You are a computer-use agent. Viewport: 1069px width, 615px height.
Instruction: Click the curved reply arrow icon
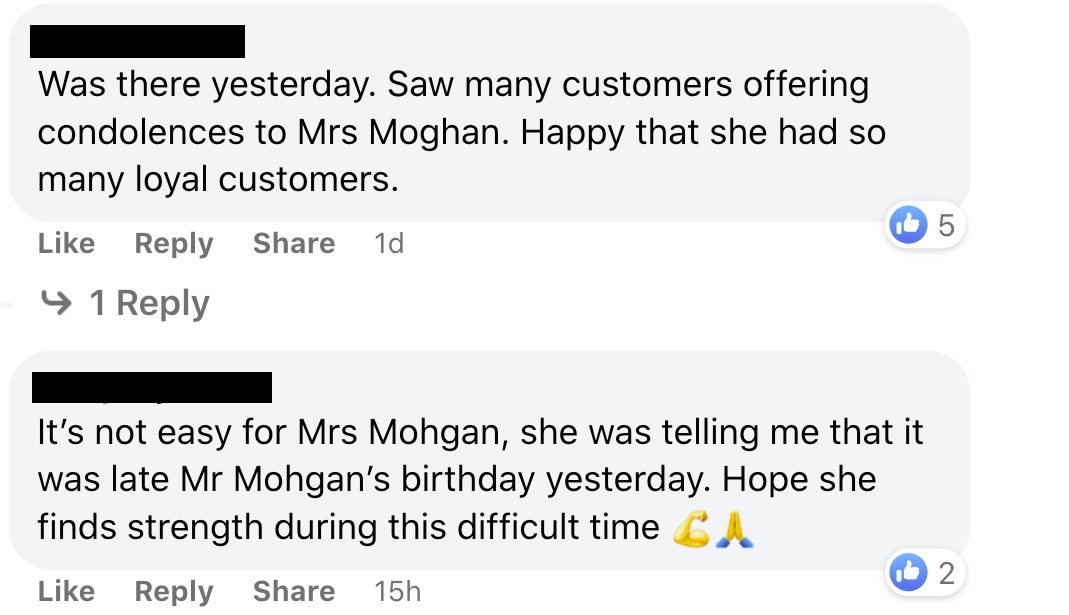(x=58, y=302)
